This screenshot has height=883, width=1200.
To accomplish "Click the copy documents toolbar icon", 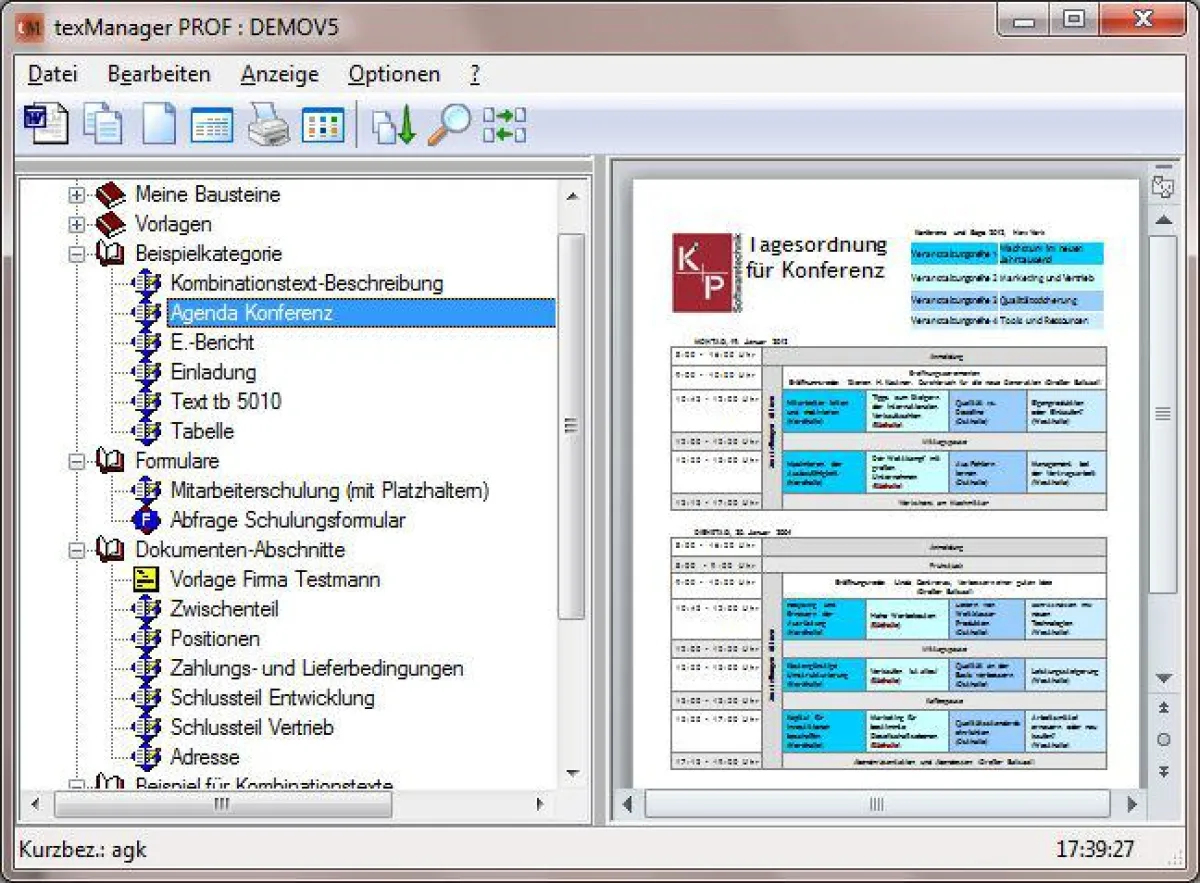I will (x=102, y=125).
